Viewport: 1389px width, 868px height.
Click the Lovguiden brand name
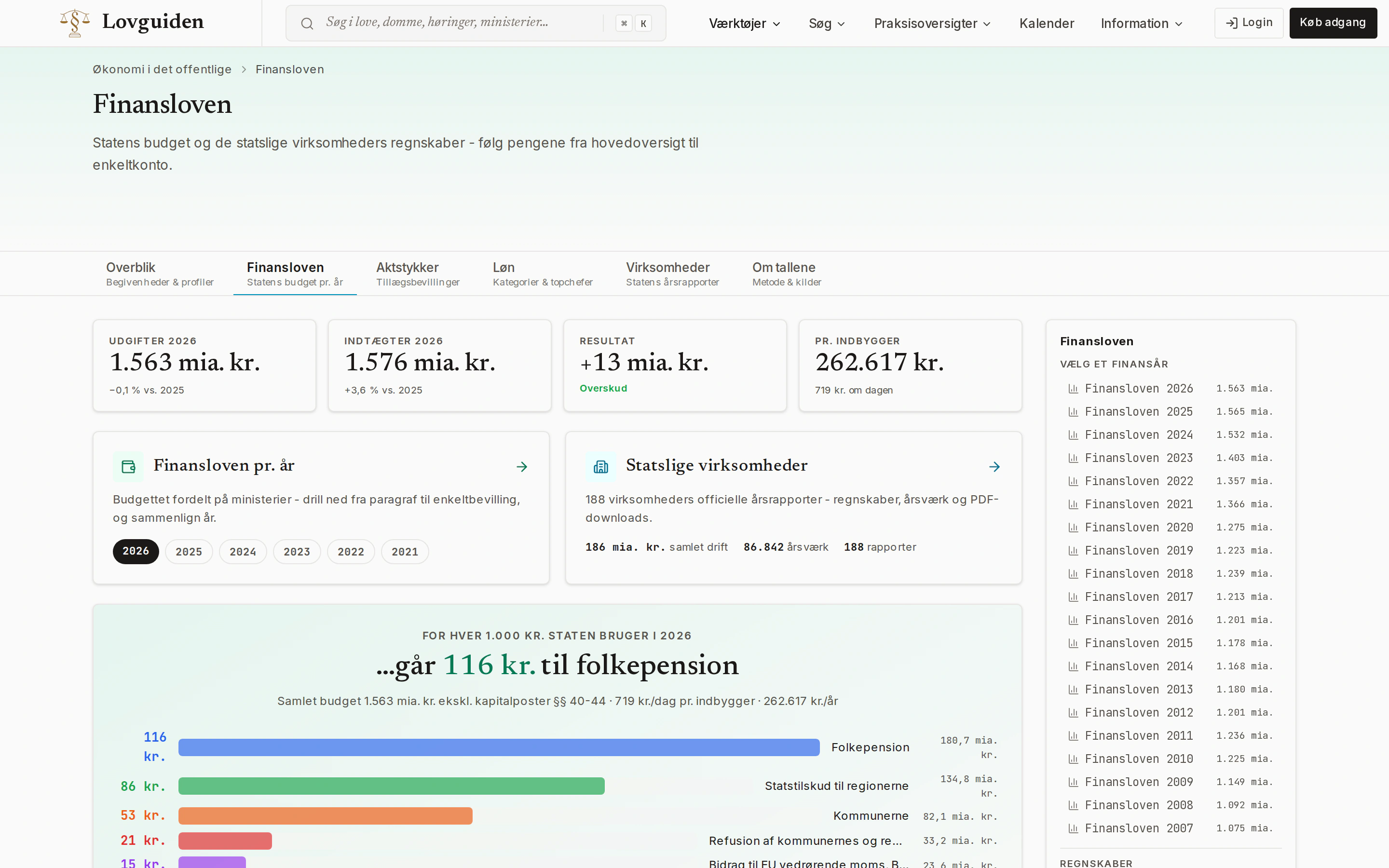(153, 22)
